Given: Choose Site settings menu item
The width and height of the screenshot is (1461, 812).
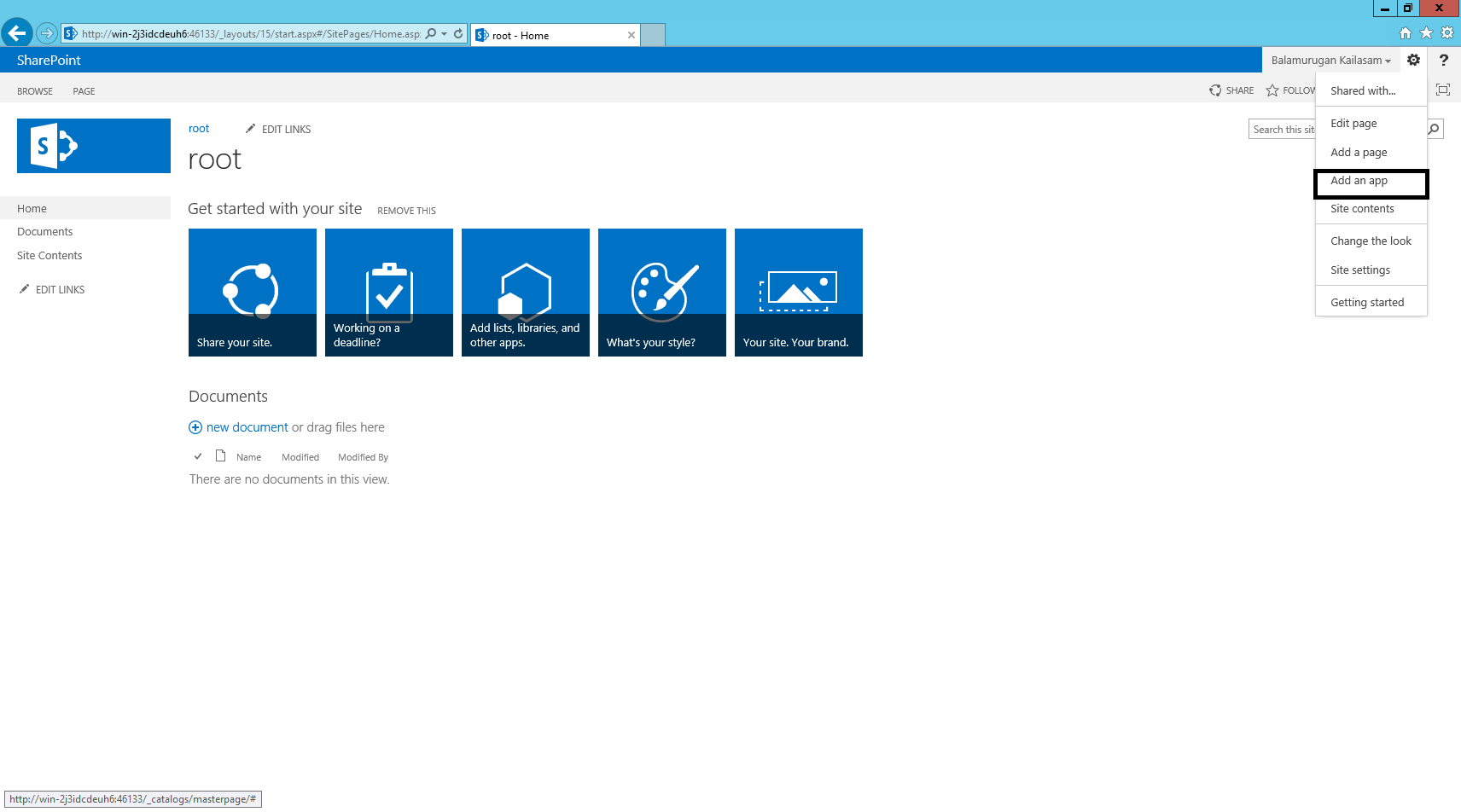Looking at the screenshot, I should 1371,270.
